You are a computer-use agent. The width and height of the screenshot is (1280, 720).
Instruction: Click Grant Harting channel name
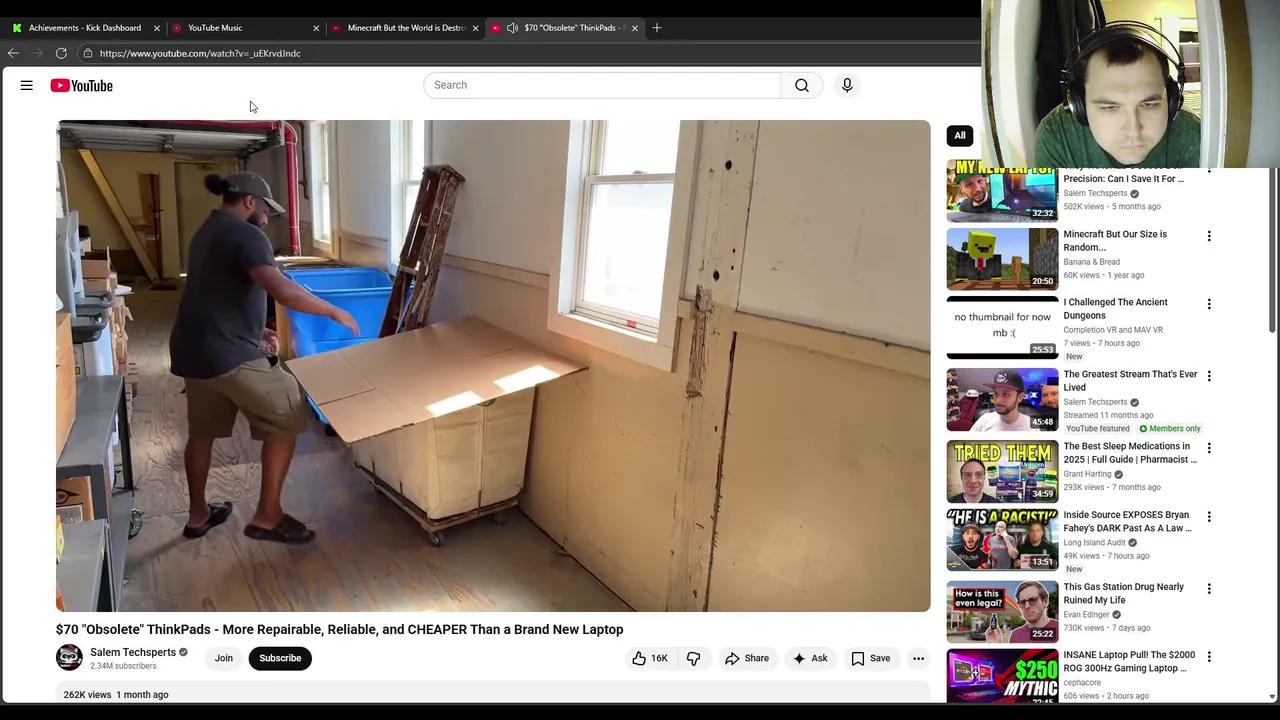[1087, 474]
